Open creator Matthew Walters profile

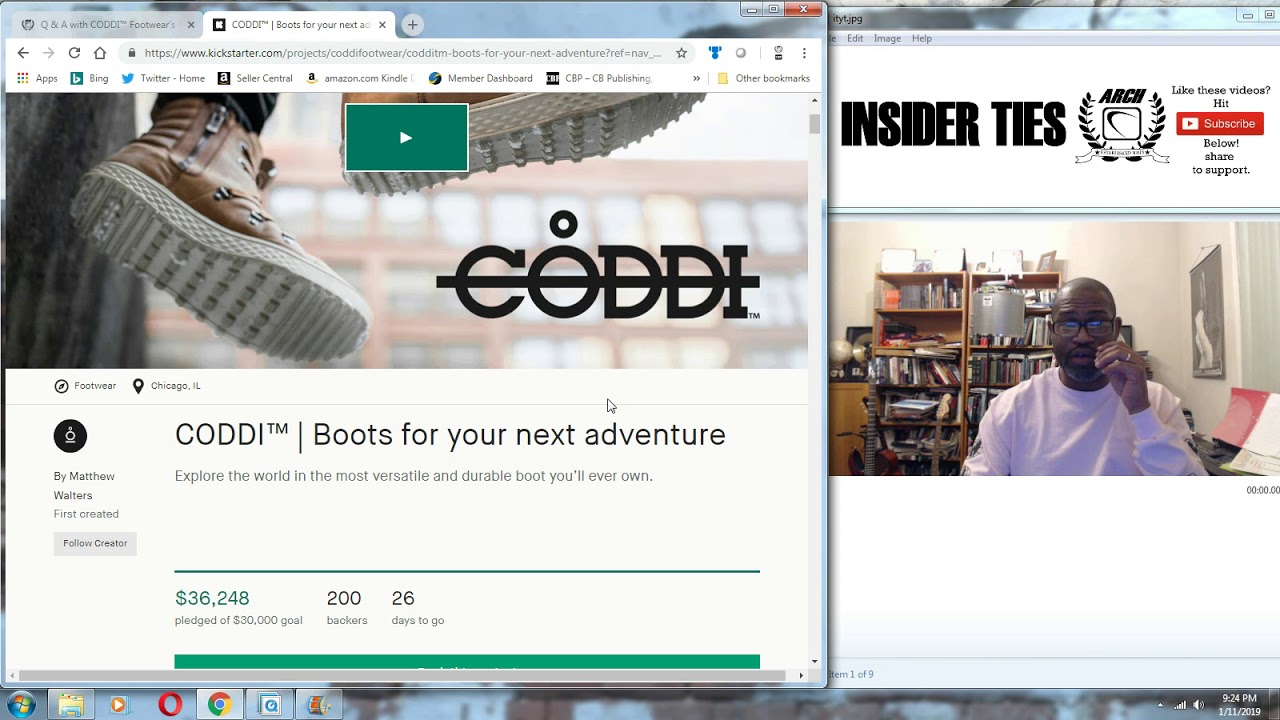(x=84, y=485)
